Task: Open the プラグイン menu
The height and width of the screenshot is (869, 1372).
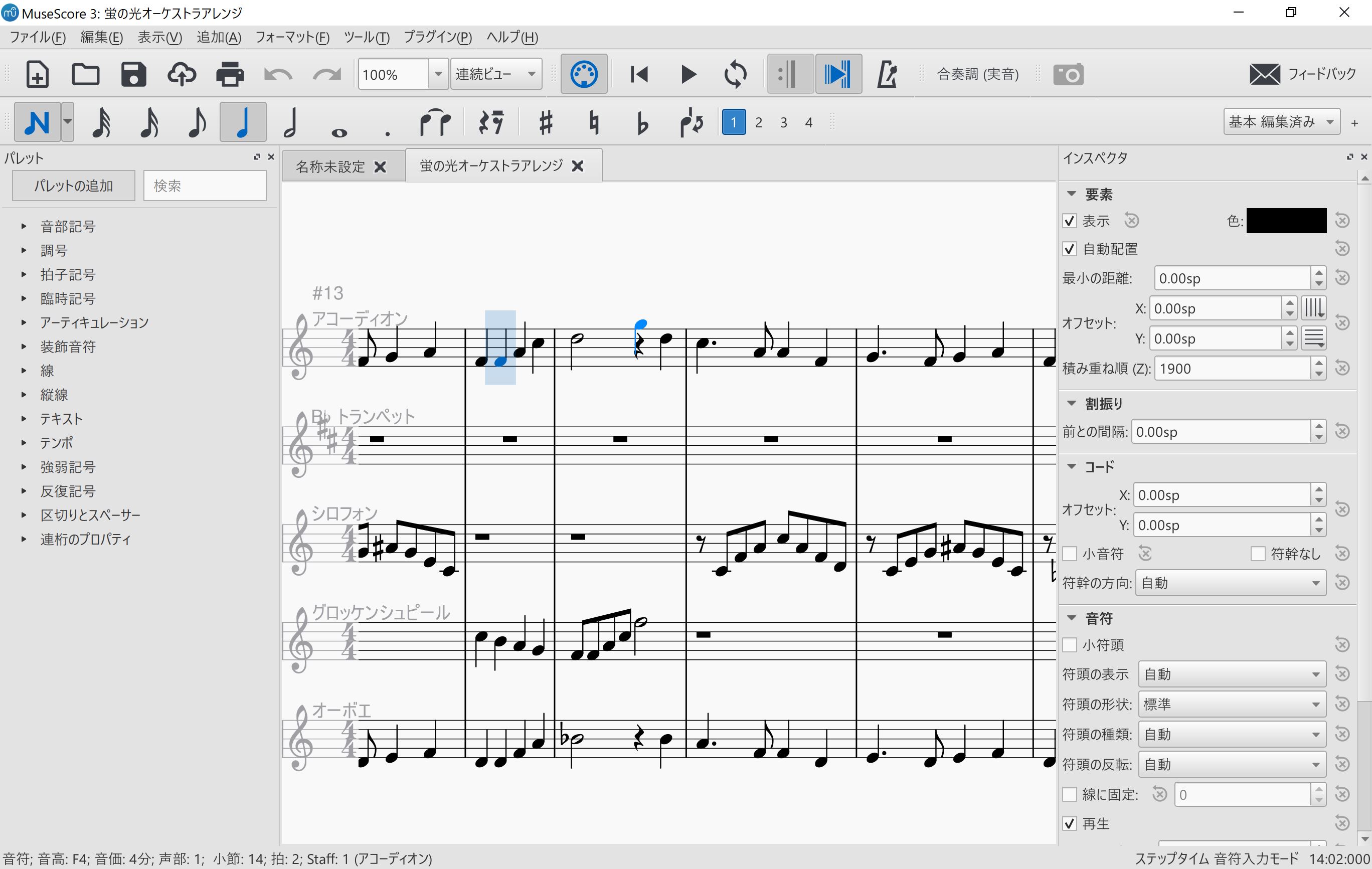Action: (438, 38)
